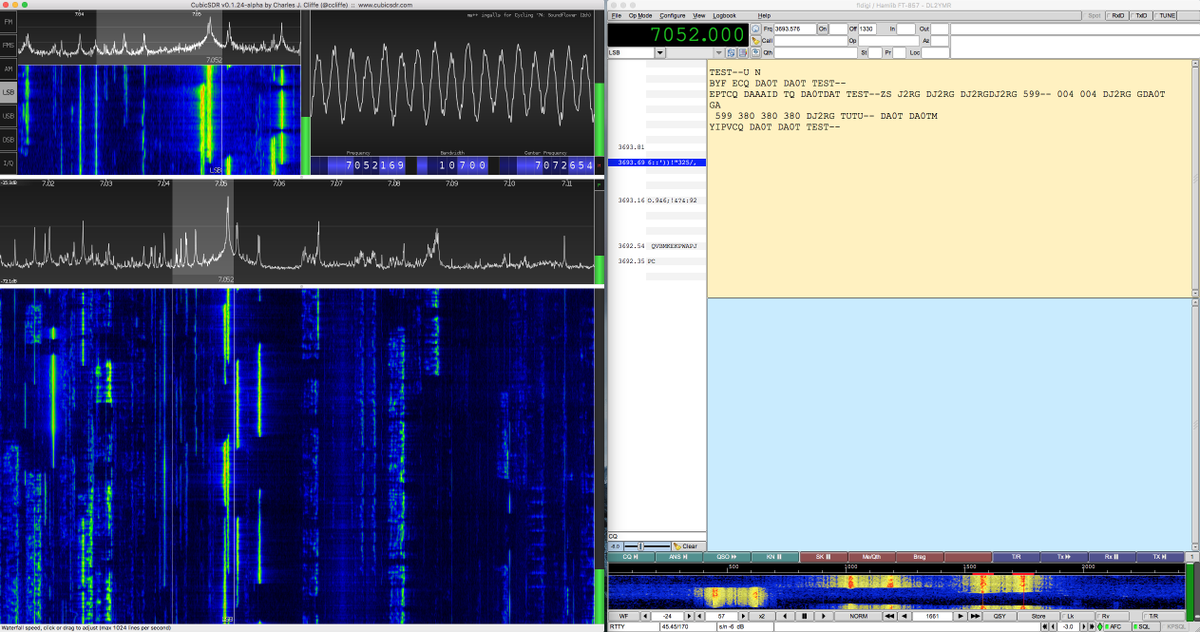Toggle the Rv reverse checkbox
Screen dimensions: 1200x632
click(x=1111, y=616)
